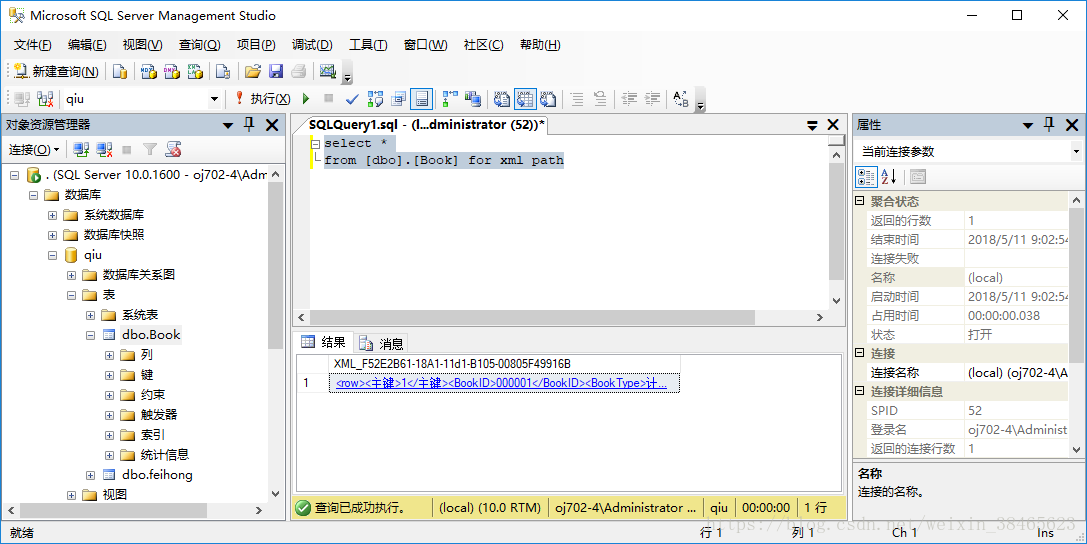The width and height of the screenshot is (1087, 544).
Task: Expand the 数据库快照 node
Action: [x=52, y=236]
